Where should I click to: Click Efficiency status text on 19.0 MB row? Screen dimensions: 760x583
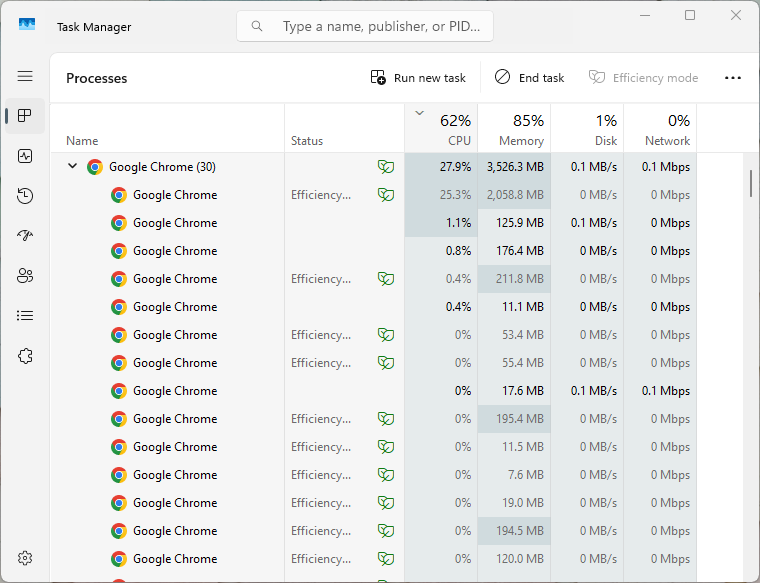pyautogui.click(x=321, y=503)
